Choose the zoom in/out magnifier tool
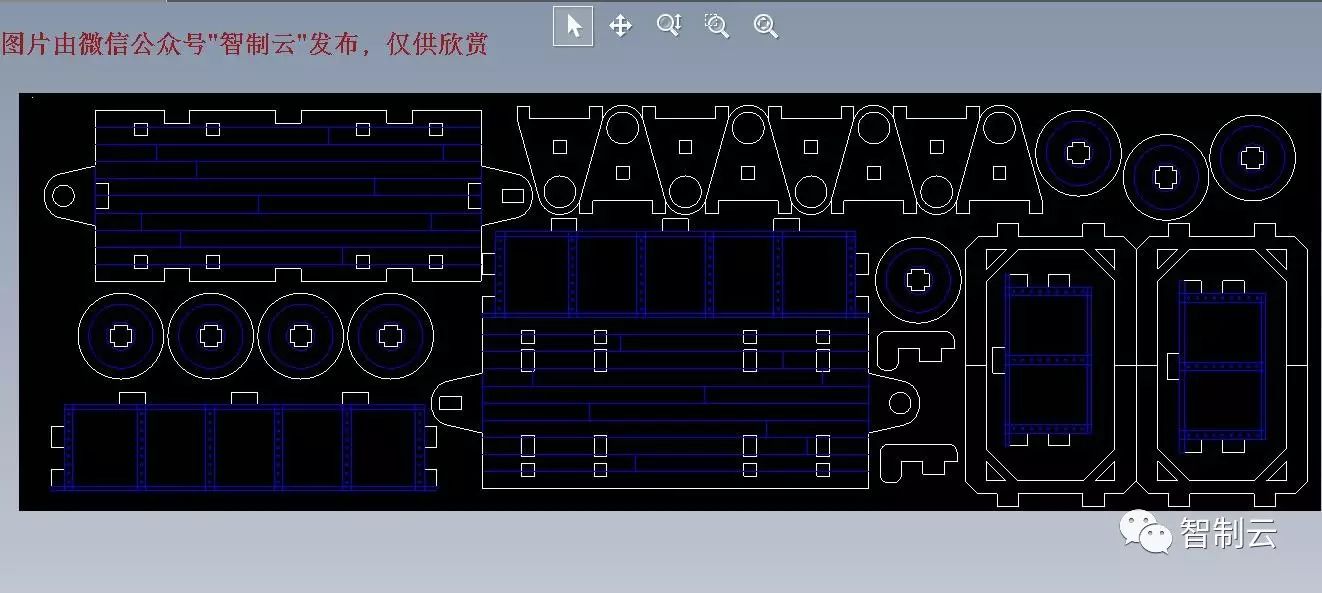This screenshot has height=593, width=1322. point(668,25)
